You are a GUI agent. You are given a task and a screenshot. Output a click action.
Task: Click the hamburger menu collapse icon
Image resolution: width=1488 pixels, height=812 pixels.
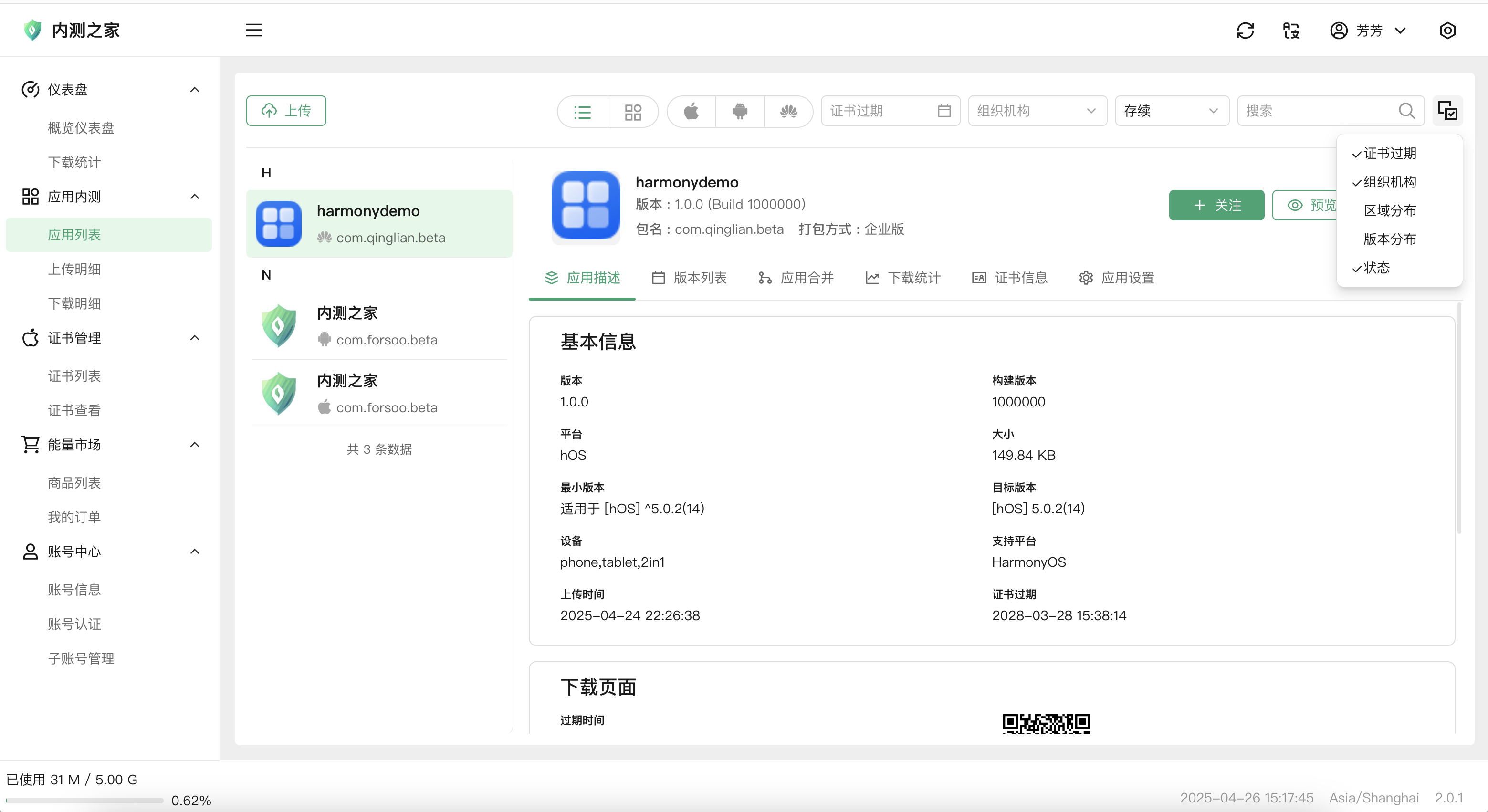[x=253, y=30]
